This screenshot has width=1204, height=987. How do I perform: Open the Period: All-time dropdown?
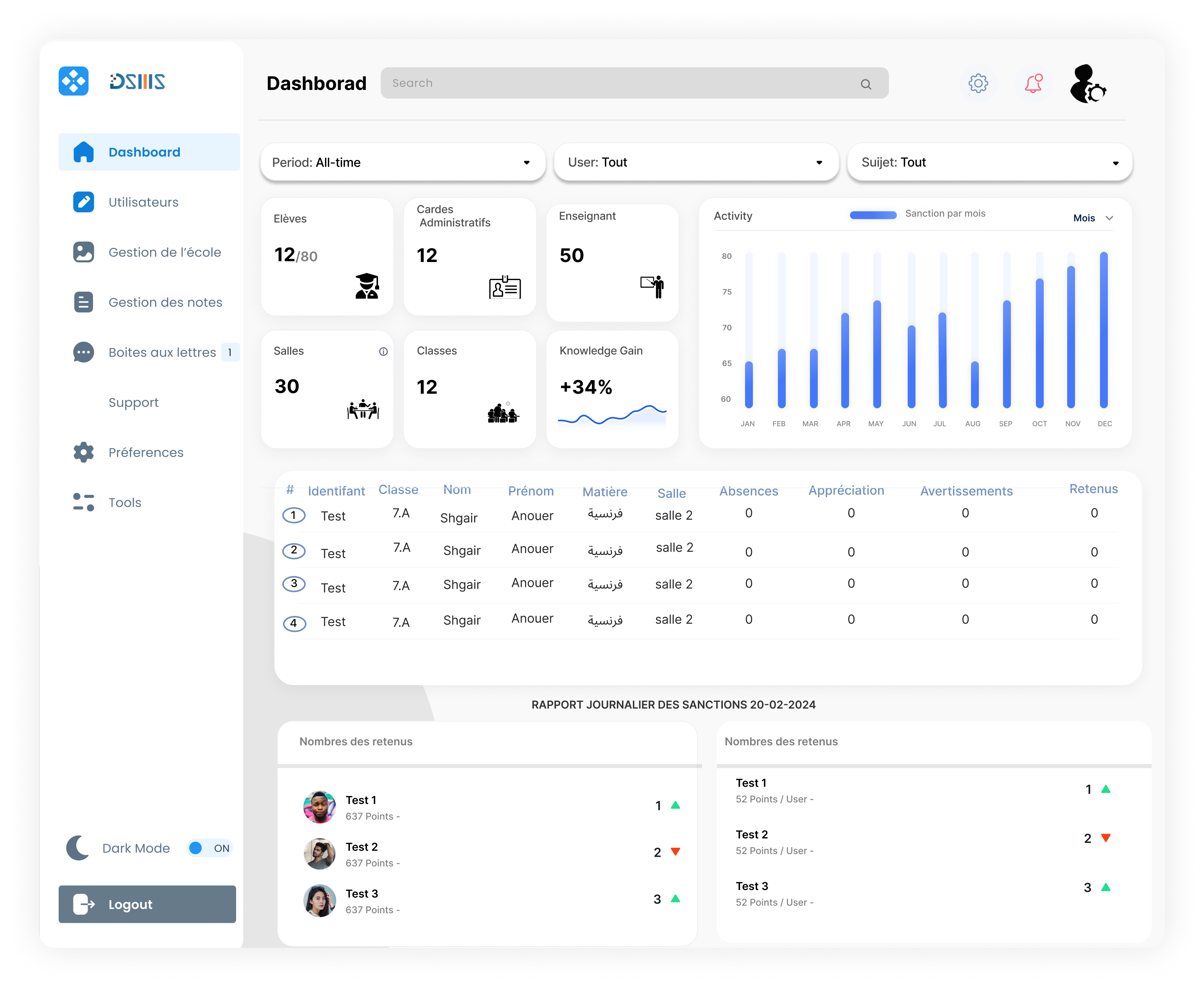(x=403, y=163)
